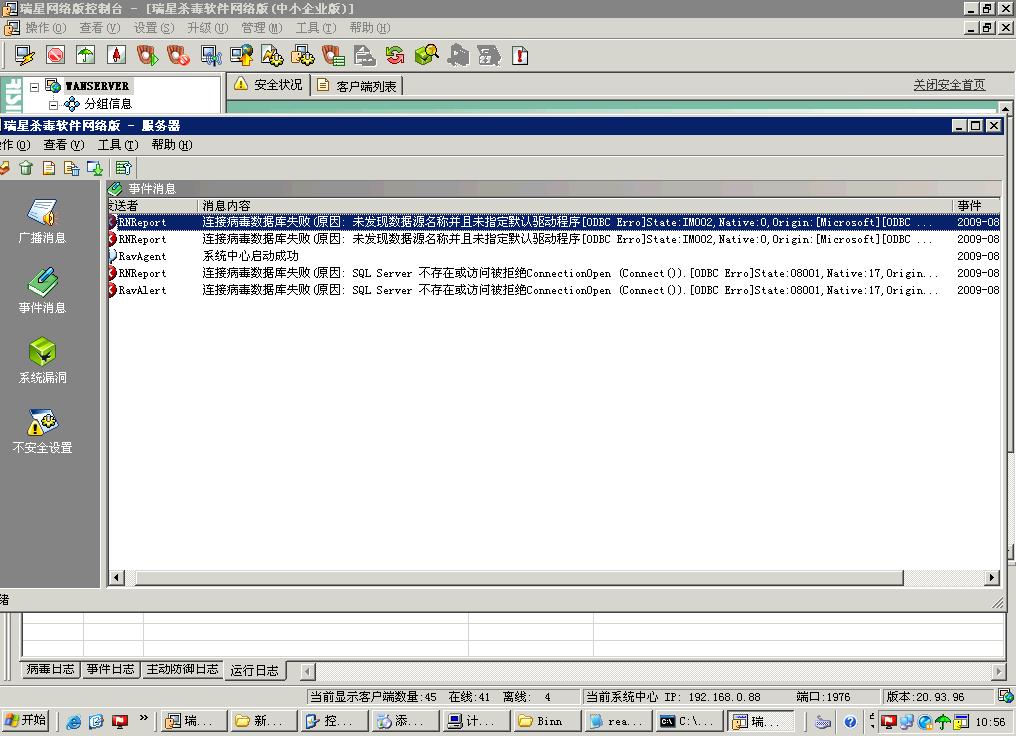
Task: Expand hidden quick launch icons chevron
Action: [x=144, y=718]
